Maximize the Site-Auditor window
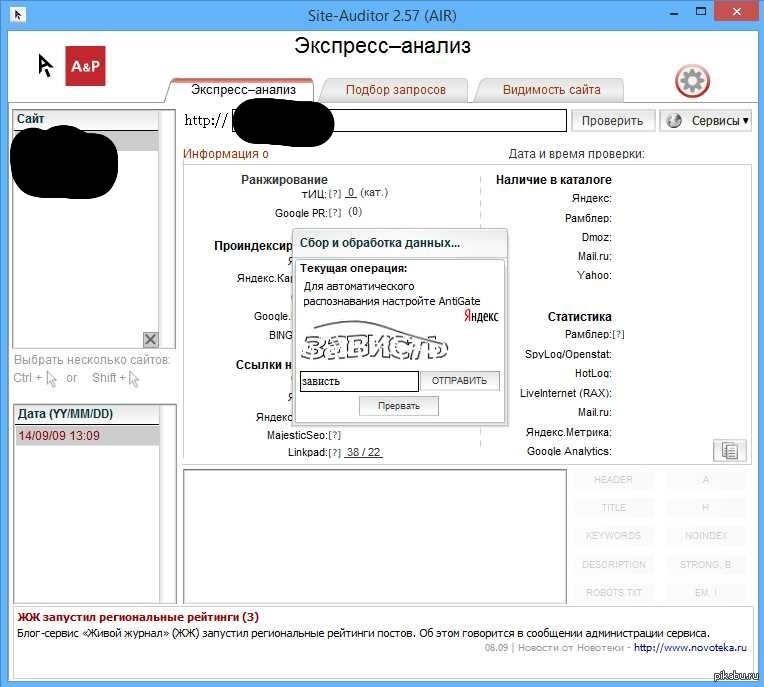The image size is (764, 687). pyautogui.click(x=701, y=12)
